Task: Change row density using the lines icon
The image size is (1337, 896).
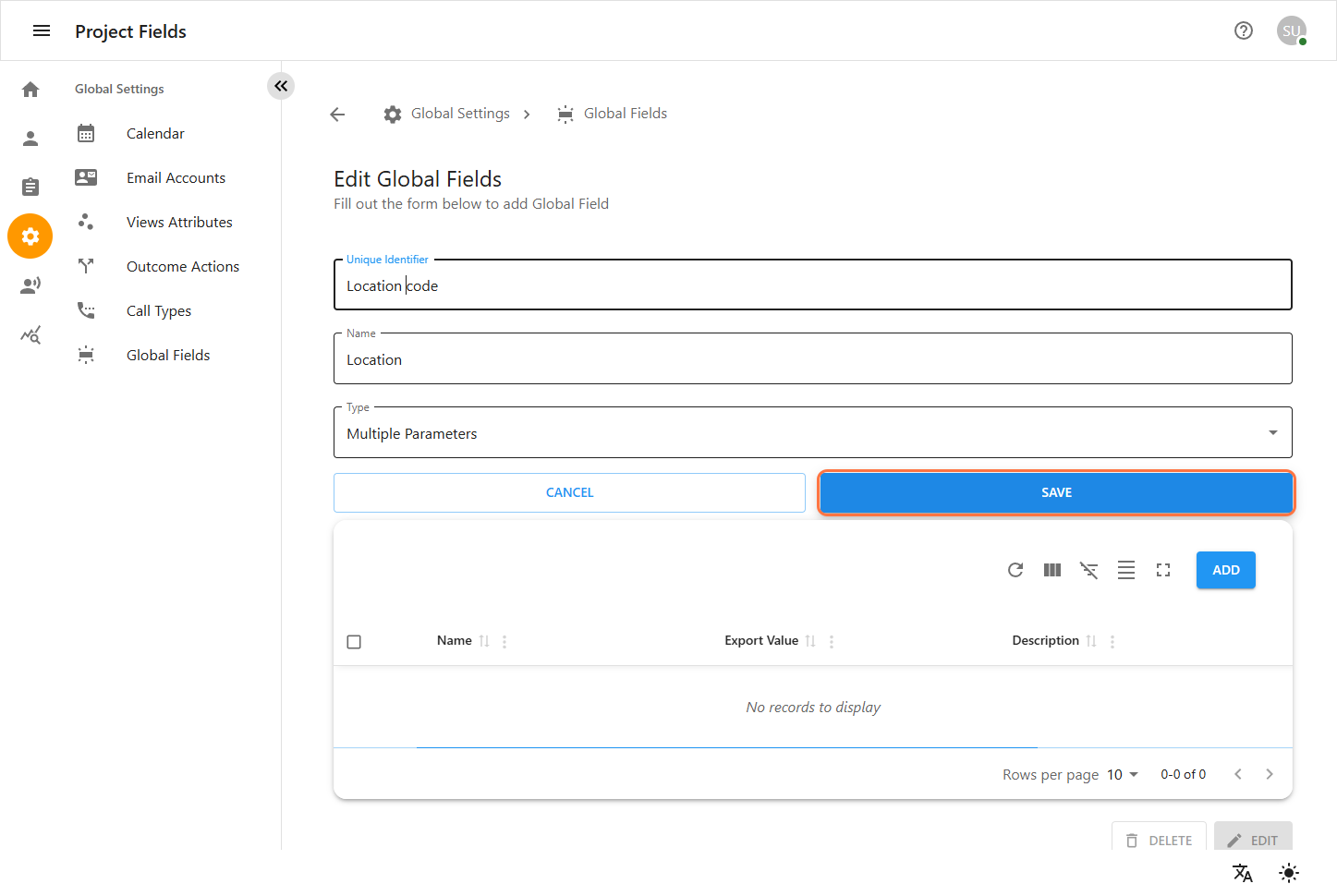Action: click(x=1125, y=570)
